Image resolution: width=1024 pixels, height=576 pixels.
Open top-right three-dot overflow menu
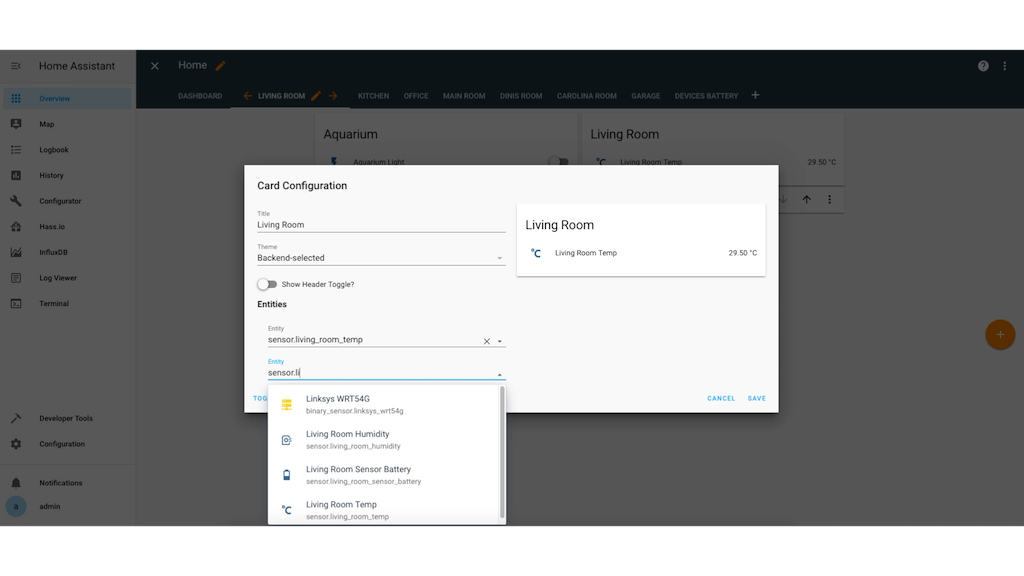(x=1004, y=66)
